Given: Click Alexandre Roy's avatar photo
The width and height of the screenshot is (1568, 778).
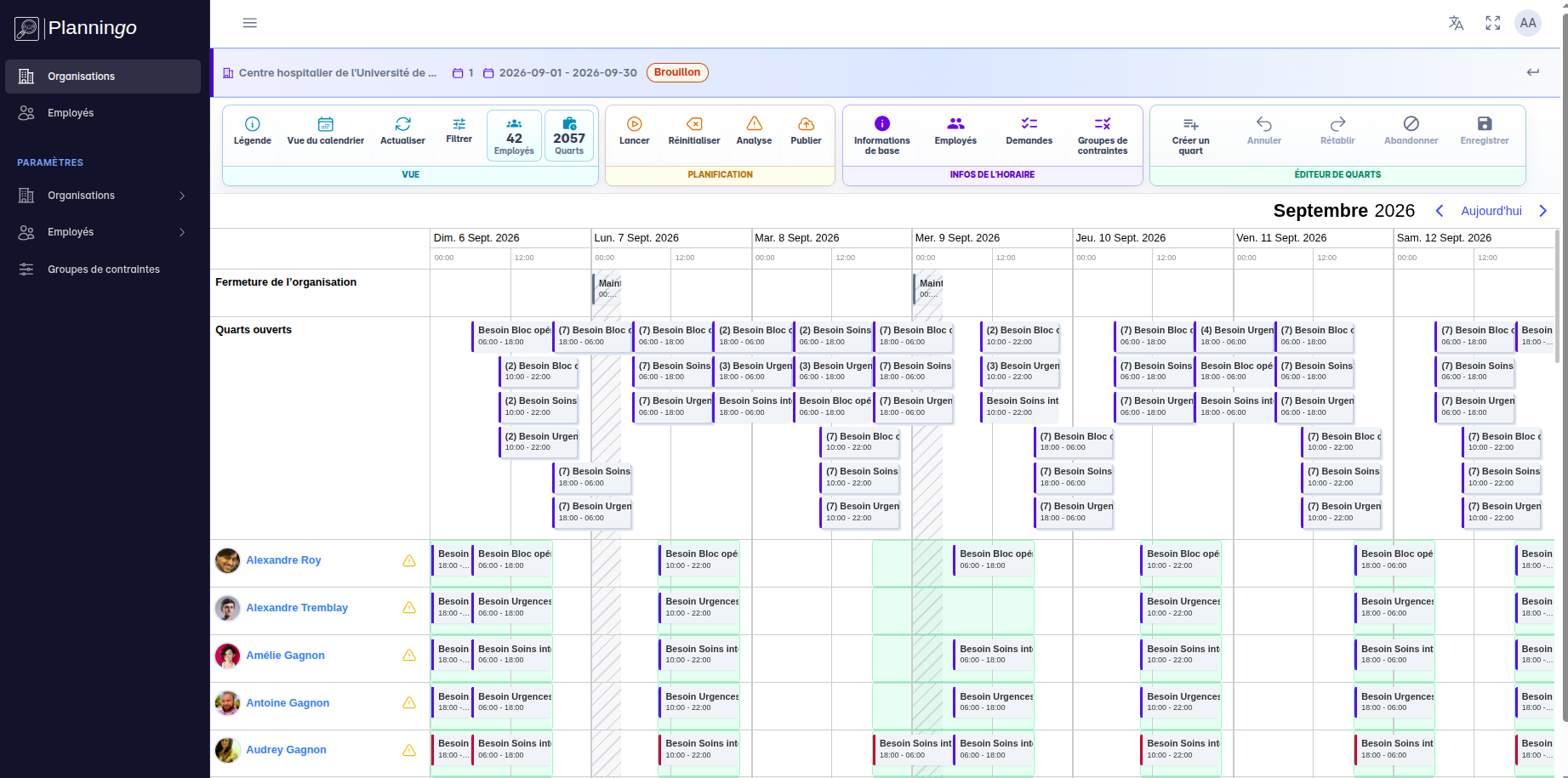Looking at the screenshot, I should (x=227, y=560).
